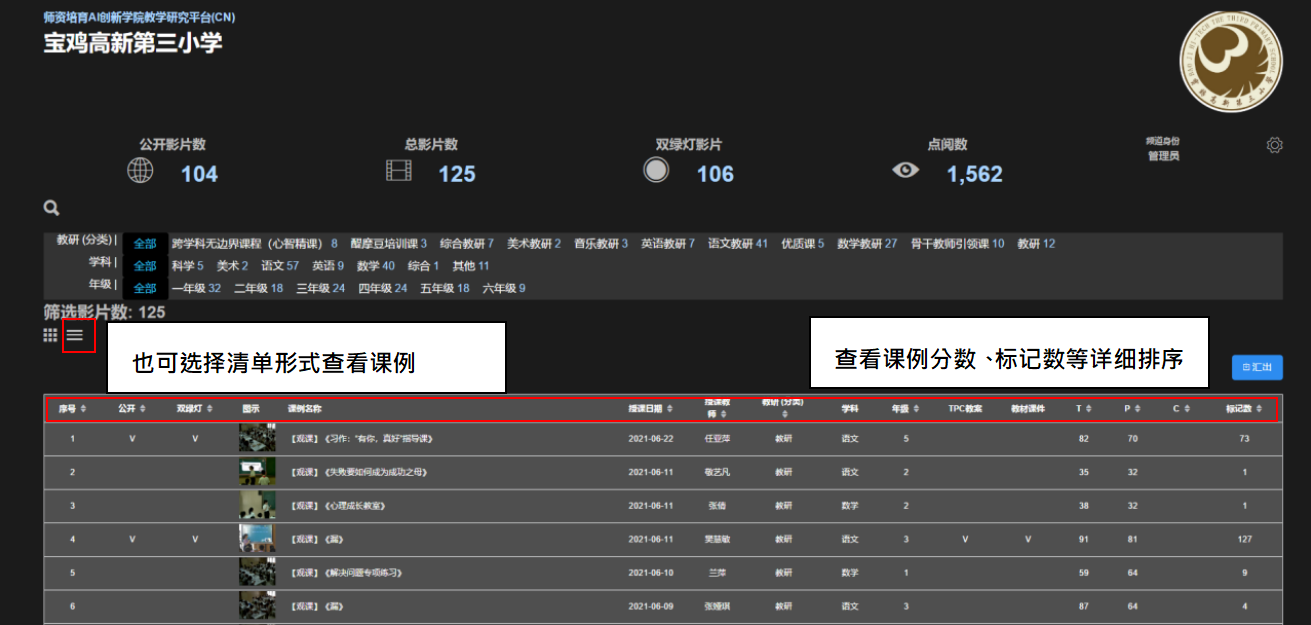Viewport: 1311px width, 625px height.
Task: Open the settings gear icon
Action: coord(1274,145)
